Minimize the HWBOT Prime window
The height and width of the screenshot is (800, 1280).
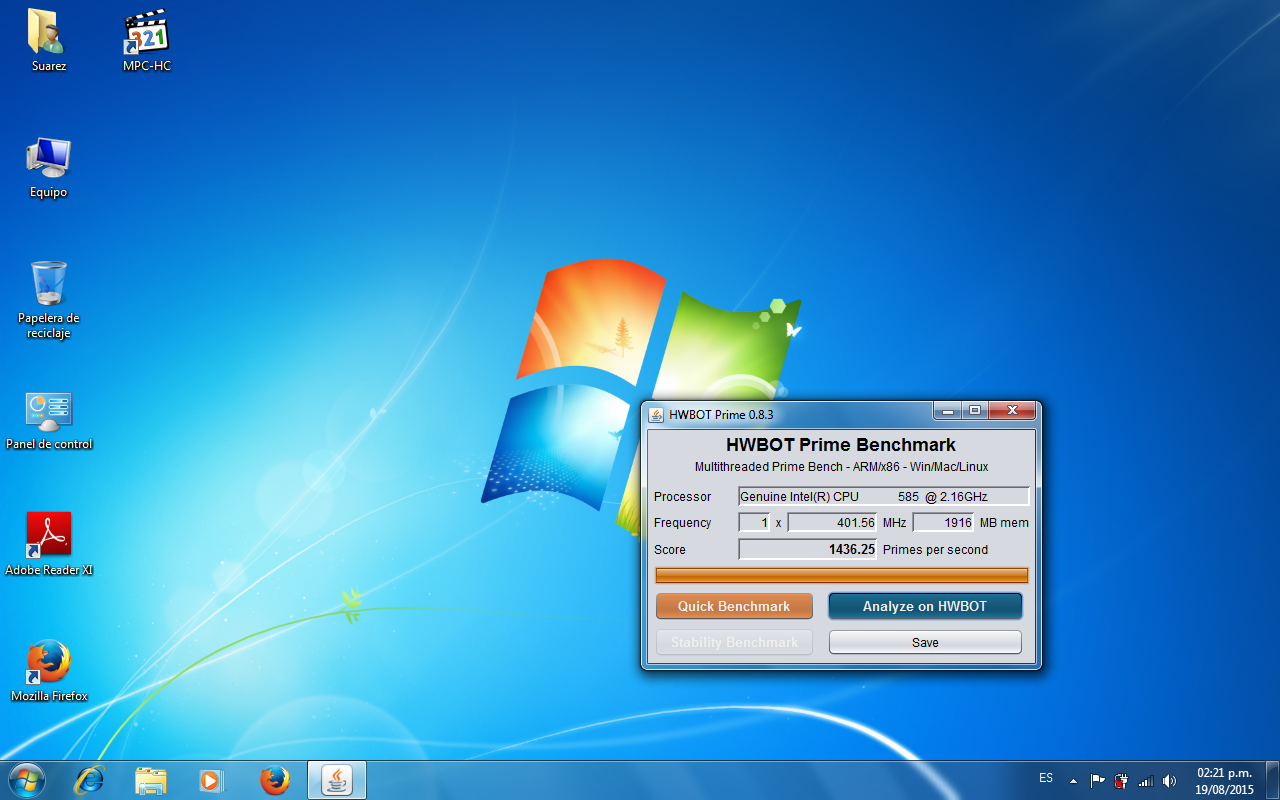click(x=947, y=410)
